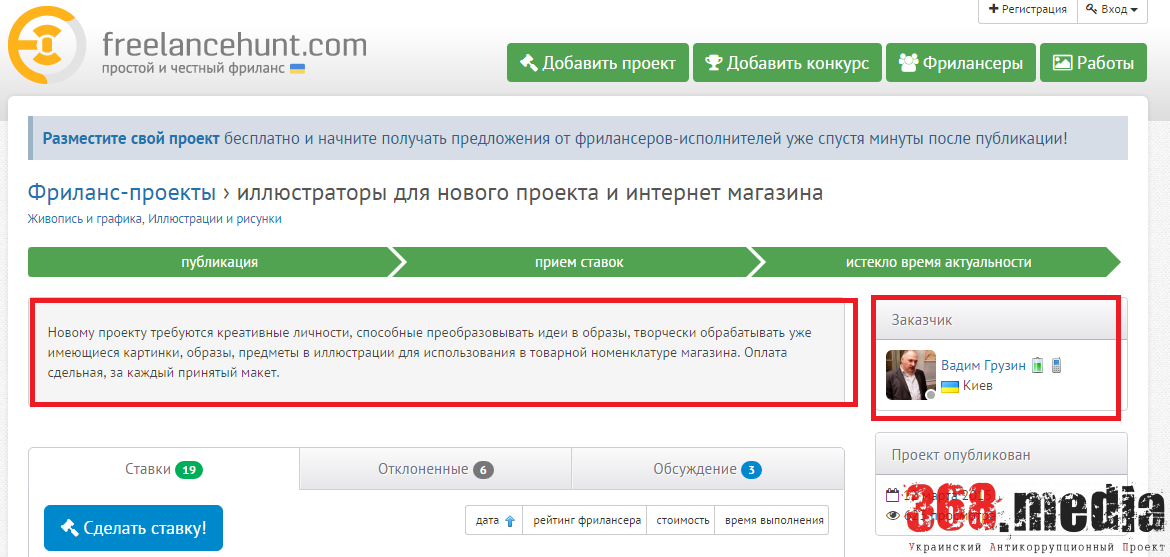Click the project title text иллюстраторы для нового проекта
Image resolution: width=1170 pixels, height=557 pixels.
point(530,193)
